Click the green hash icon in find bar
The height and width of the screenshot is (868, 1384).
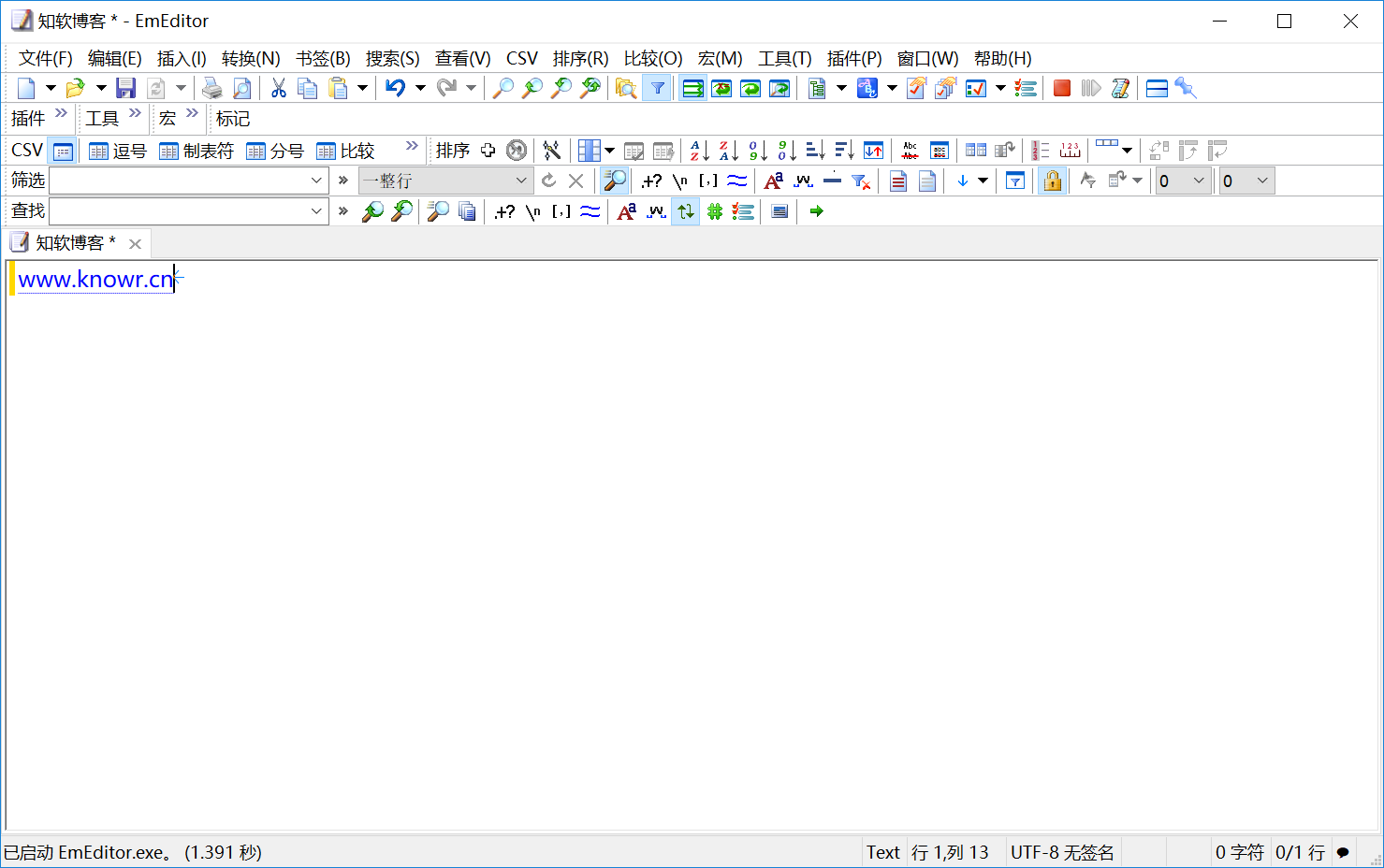pyautogui.click(x=715, y=211)
